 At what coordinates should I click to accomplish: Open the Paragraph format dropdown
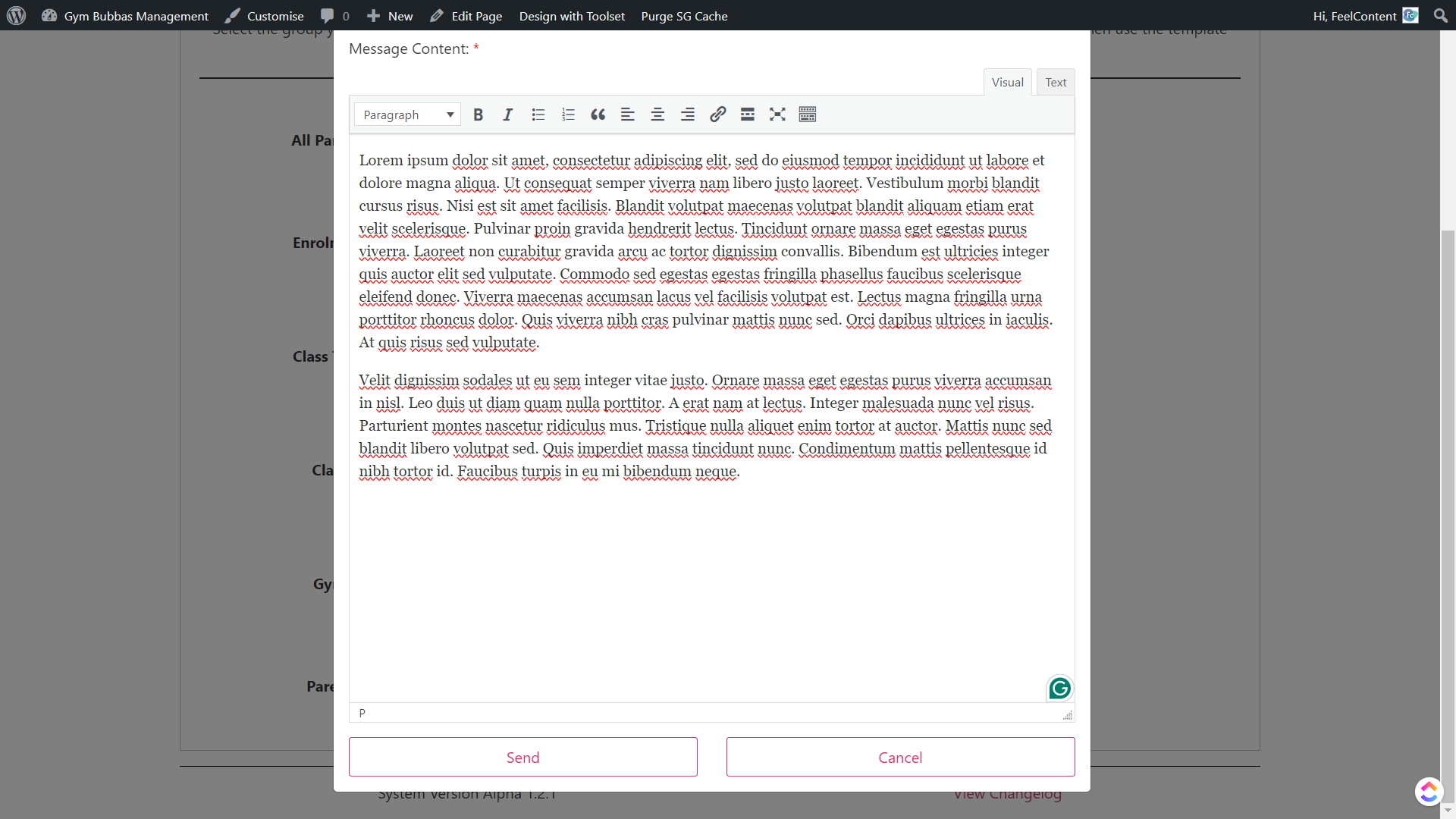click(x=407, y=115)
